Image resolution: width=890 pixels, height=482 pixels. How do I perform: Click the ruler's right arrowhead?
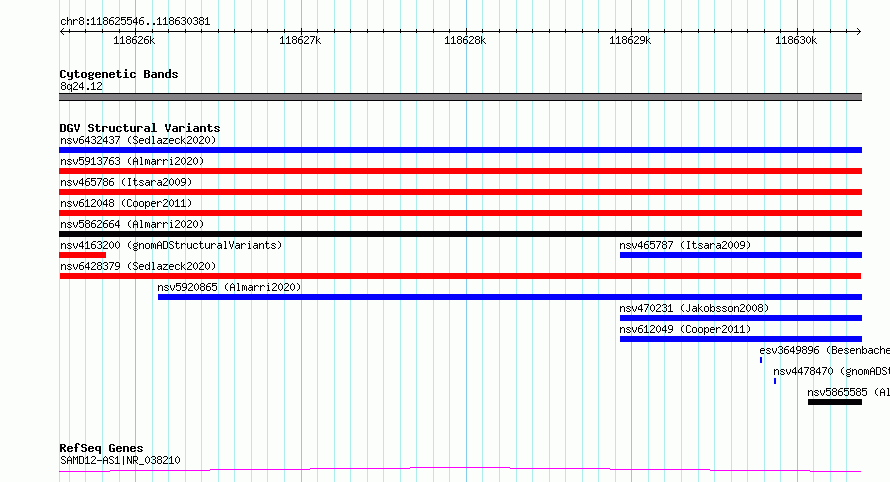[x=858, y=32]
